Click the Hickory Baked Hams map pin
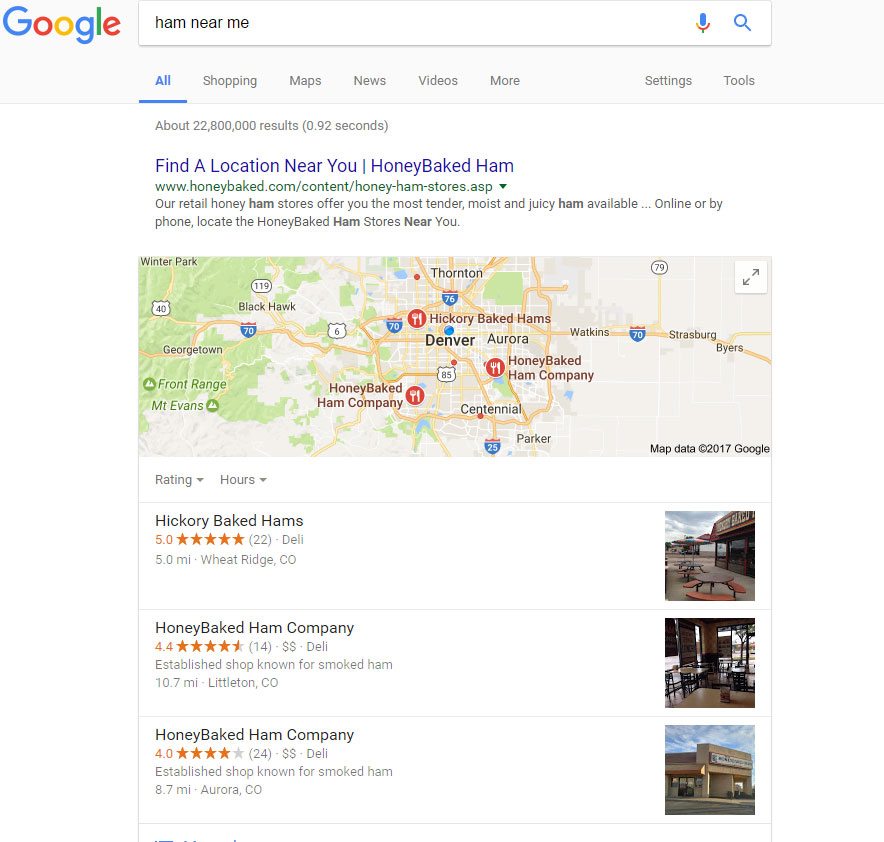Screen dimensions: 884x842 [417, 318]
